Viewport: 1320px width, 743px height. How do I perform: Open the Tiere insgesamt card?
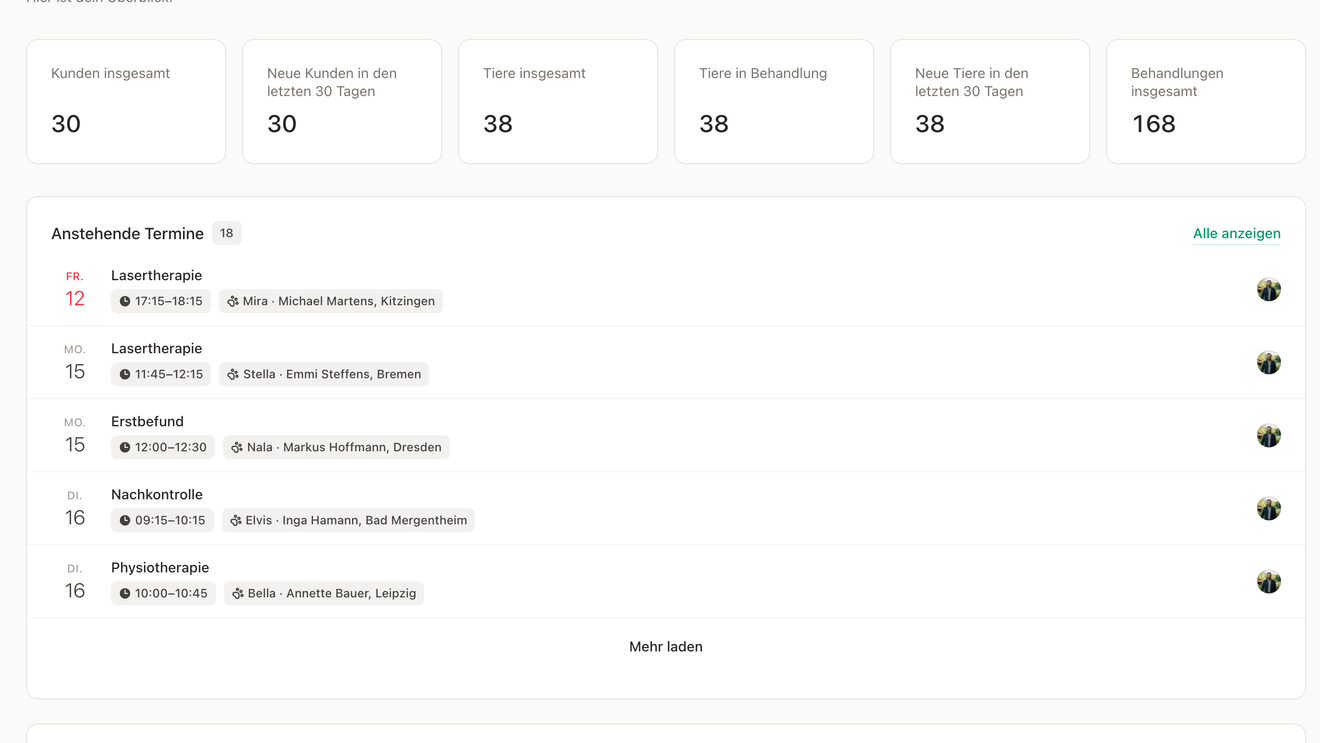[558, 102]
